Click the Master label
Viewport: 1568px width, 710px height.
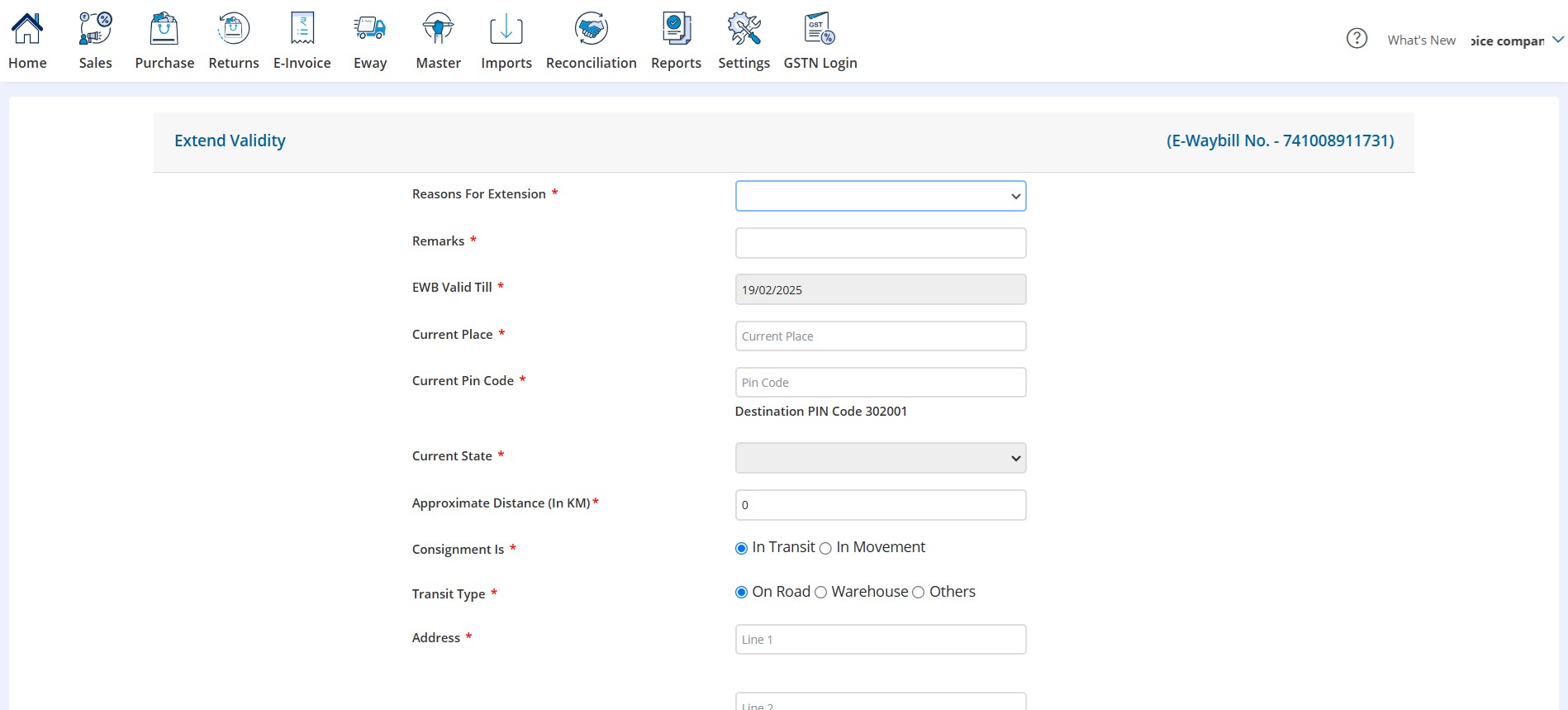pyautogui.click(x=439, y=63)
